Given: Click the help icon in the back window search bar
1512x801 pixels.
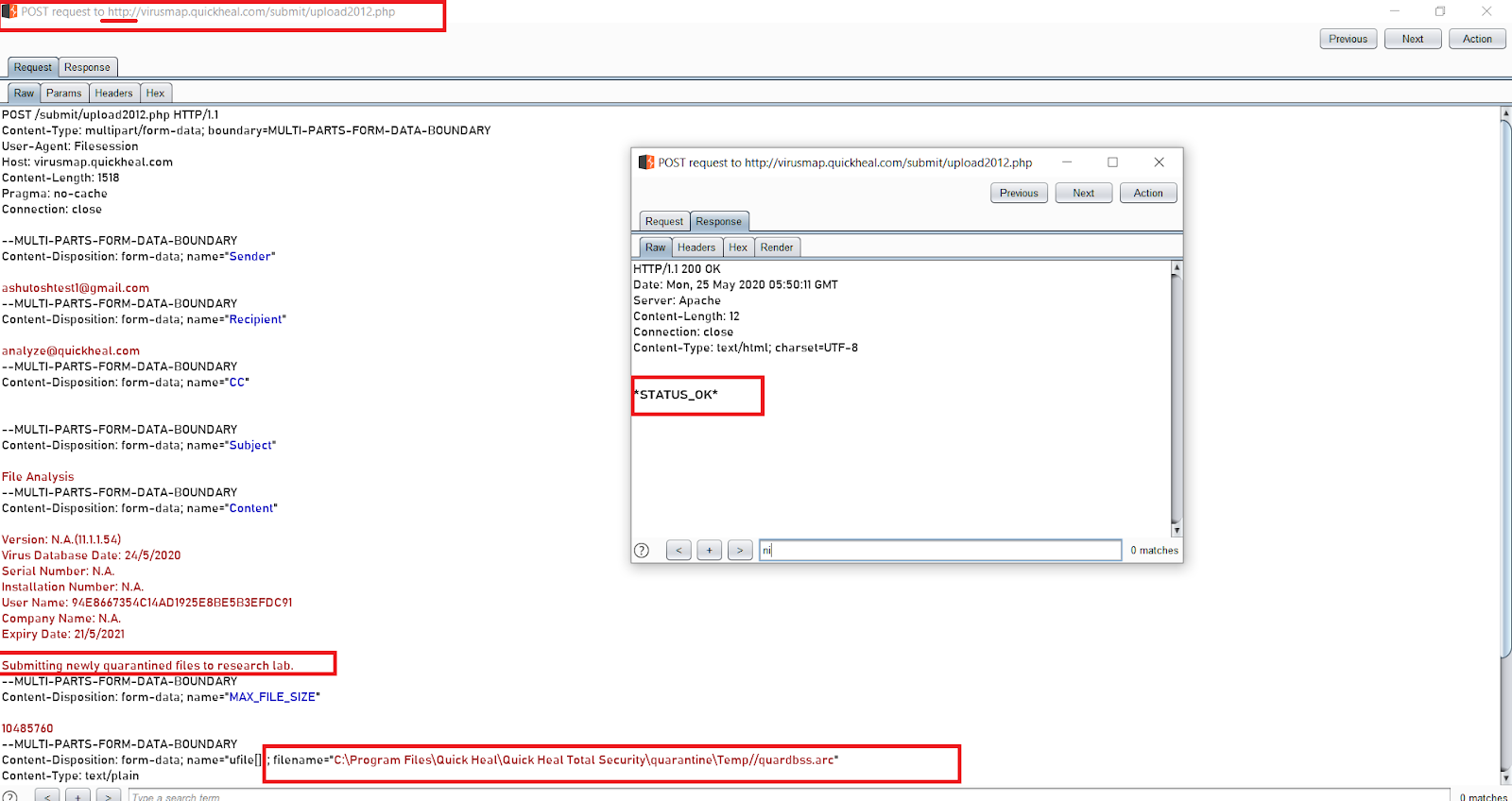Looking at the screenshot, I should (x=9, y=797).
